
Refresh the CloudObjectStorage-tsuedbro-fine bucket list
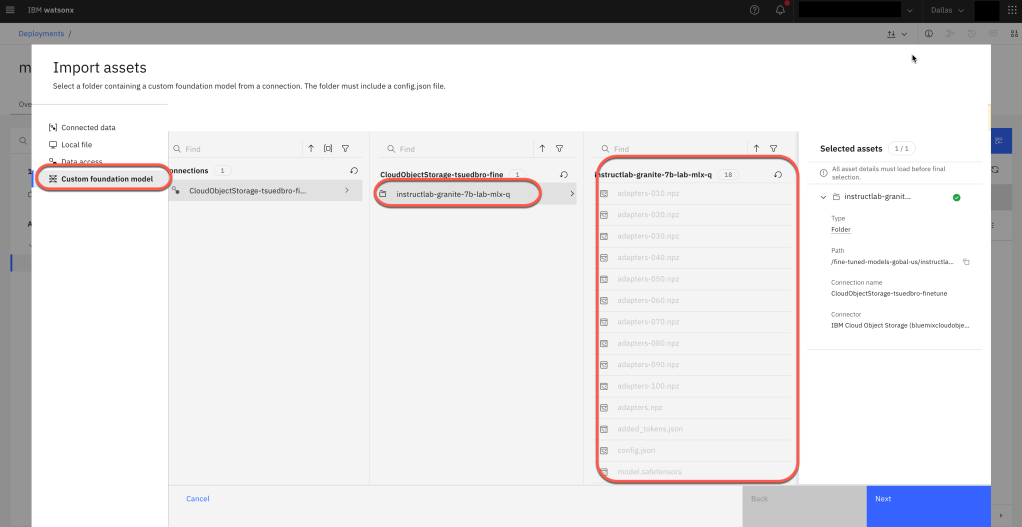pos(563,175)
